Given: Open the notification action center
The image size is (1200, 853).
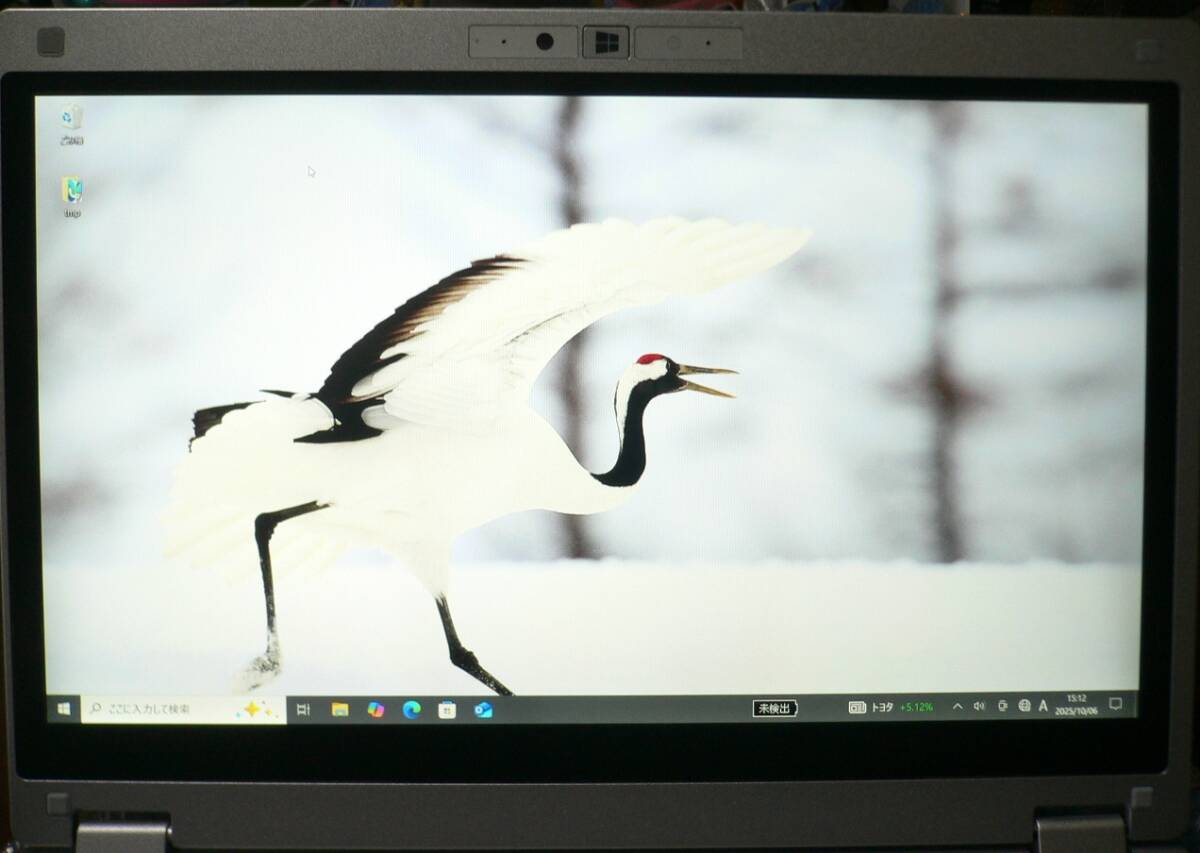Looking at the screenshot, I should pyautogui.click(x=1116, y=704).
